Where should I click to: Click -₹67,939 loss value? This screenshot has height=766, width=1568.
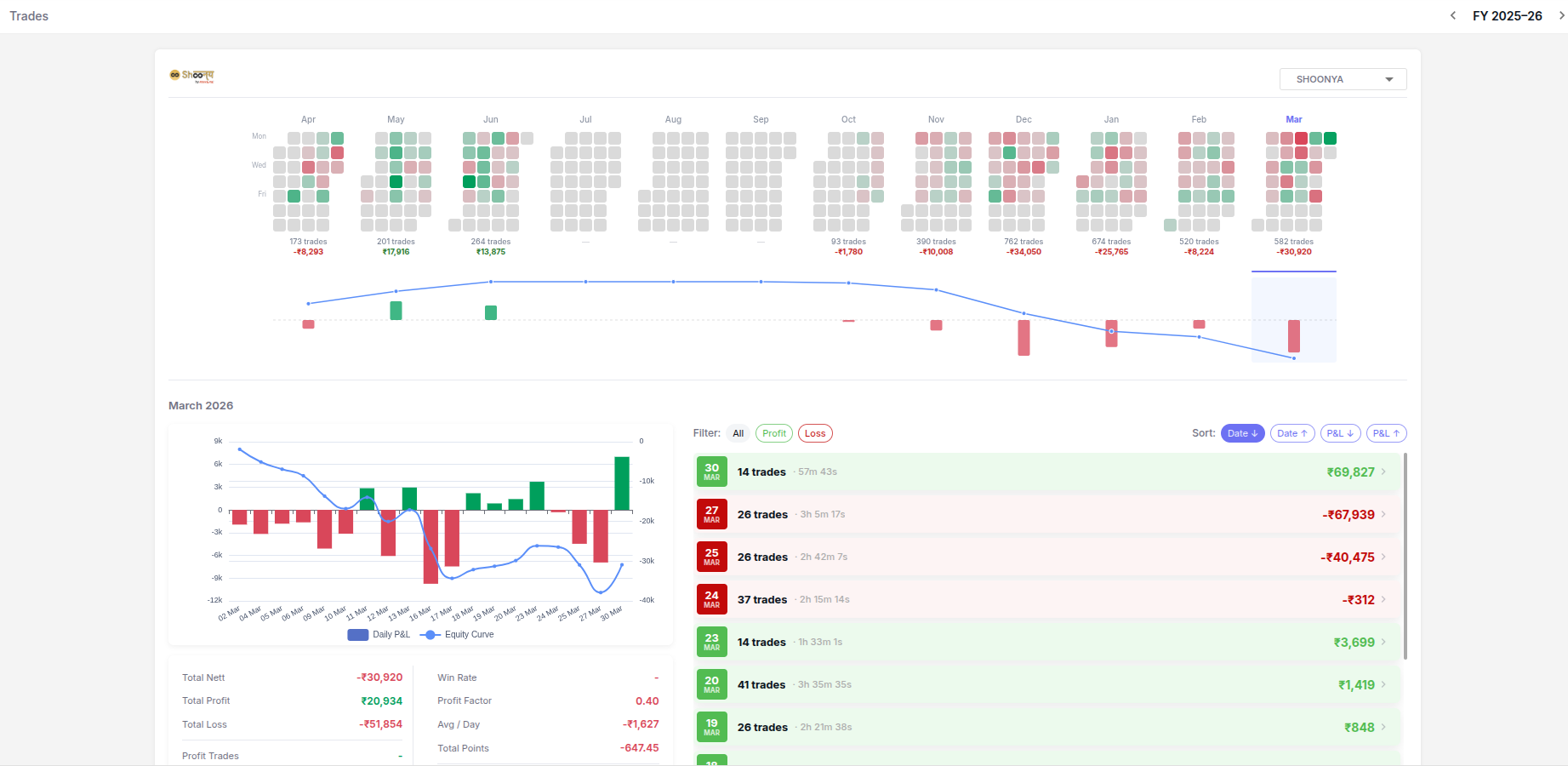click(x=1348, y=515)
